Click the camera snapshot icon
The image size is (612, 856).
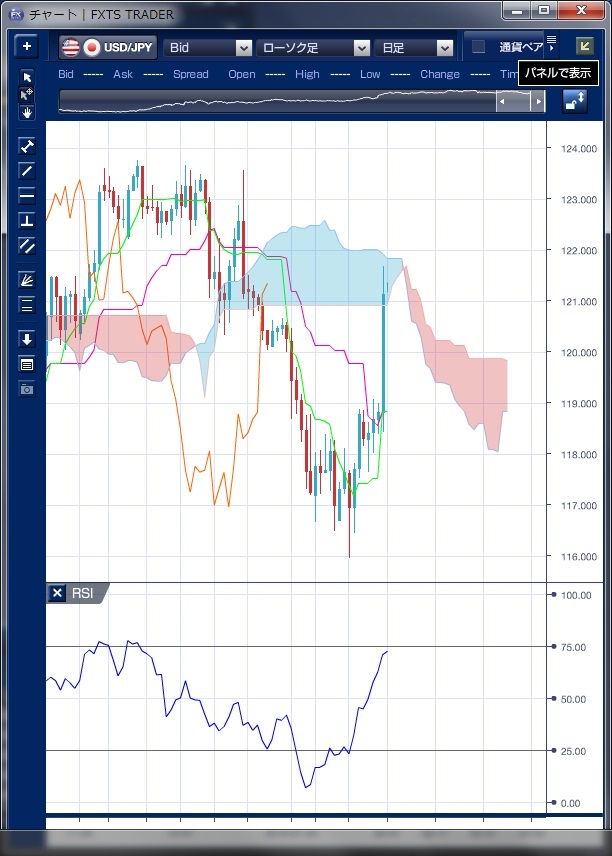(27, 388)
